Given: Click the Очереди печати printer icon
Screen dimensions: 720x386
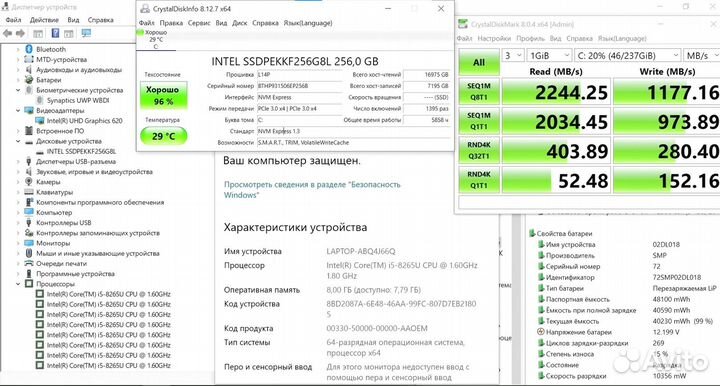Looking at the screenshot, I should coord(29,263).
